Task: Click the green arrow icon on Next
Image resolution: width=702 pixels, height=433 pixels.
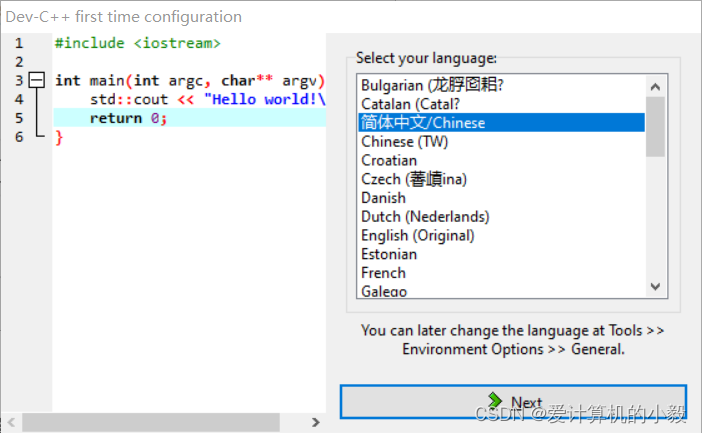Action: click(x=494, y=399)
